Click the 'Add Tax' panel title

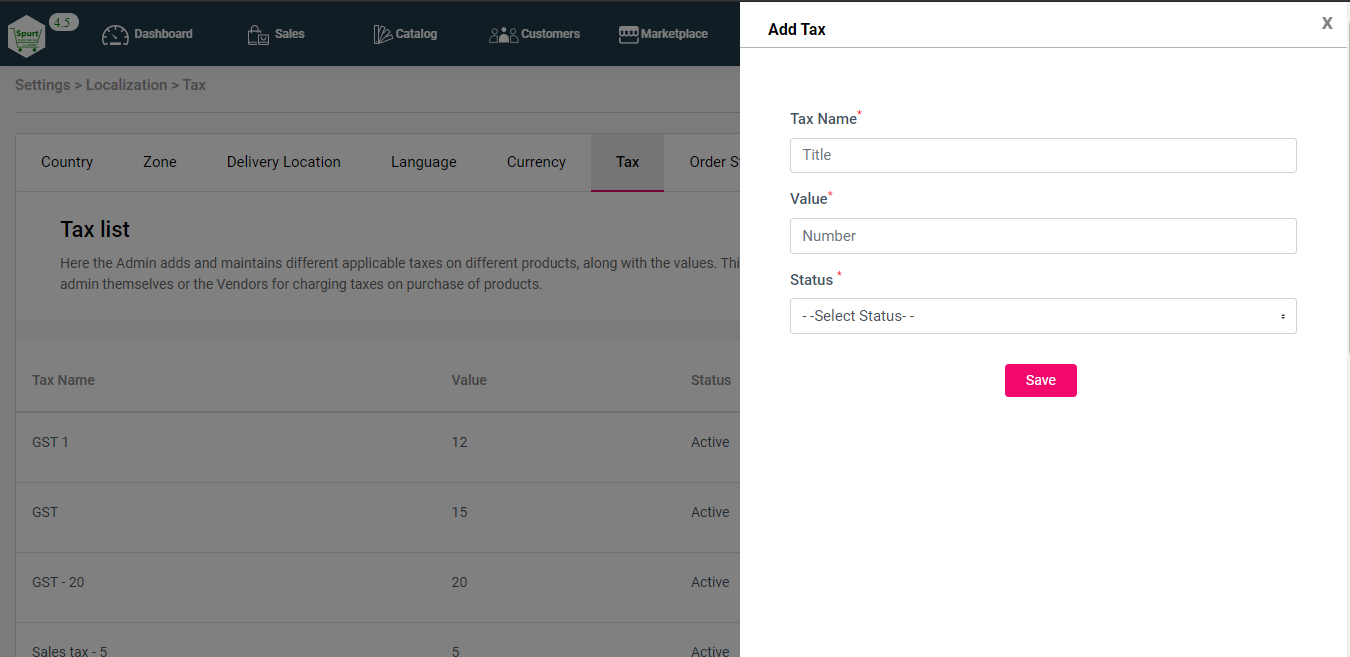click(x=797, y=29)
